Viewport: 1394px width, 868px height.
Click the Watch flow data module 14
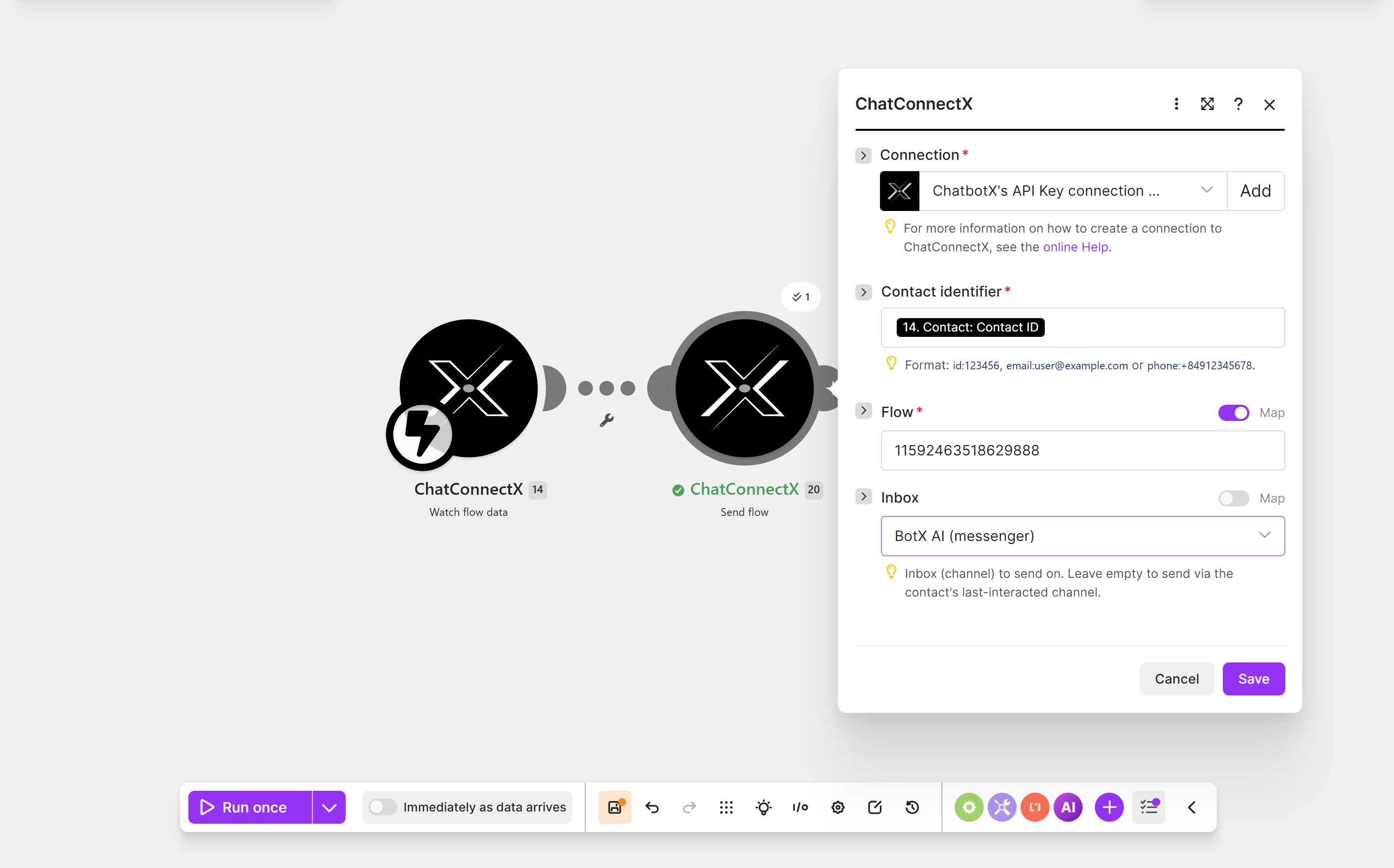pyautogui.click(x=468, y=389)
